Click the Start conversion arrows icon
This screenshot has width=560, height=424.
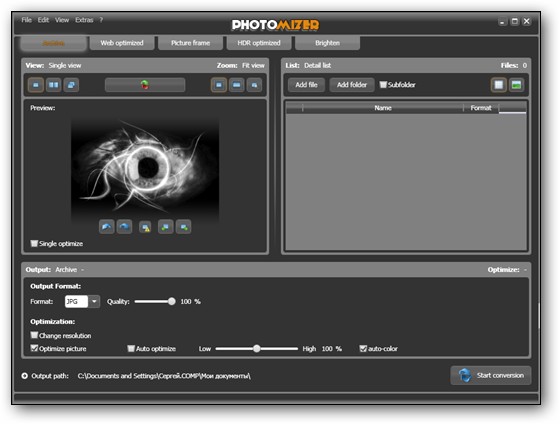tap(465, 375)
